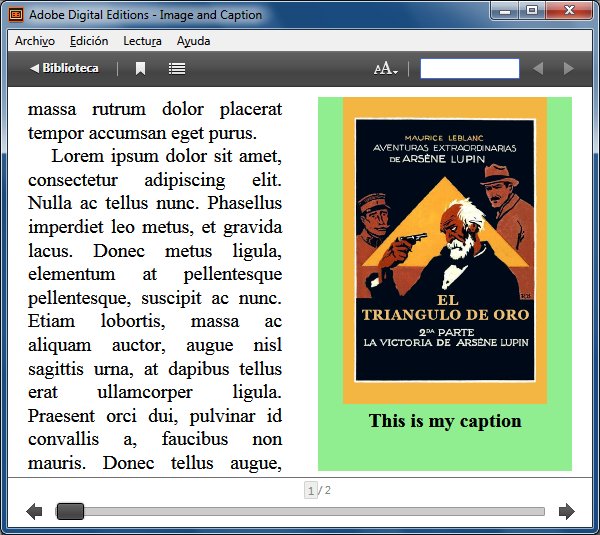Click the text 'tempor accumsan eget purus.'

coord(142,133)
